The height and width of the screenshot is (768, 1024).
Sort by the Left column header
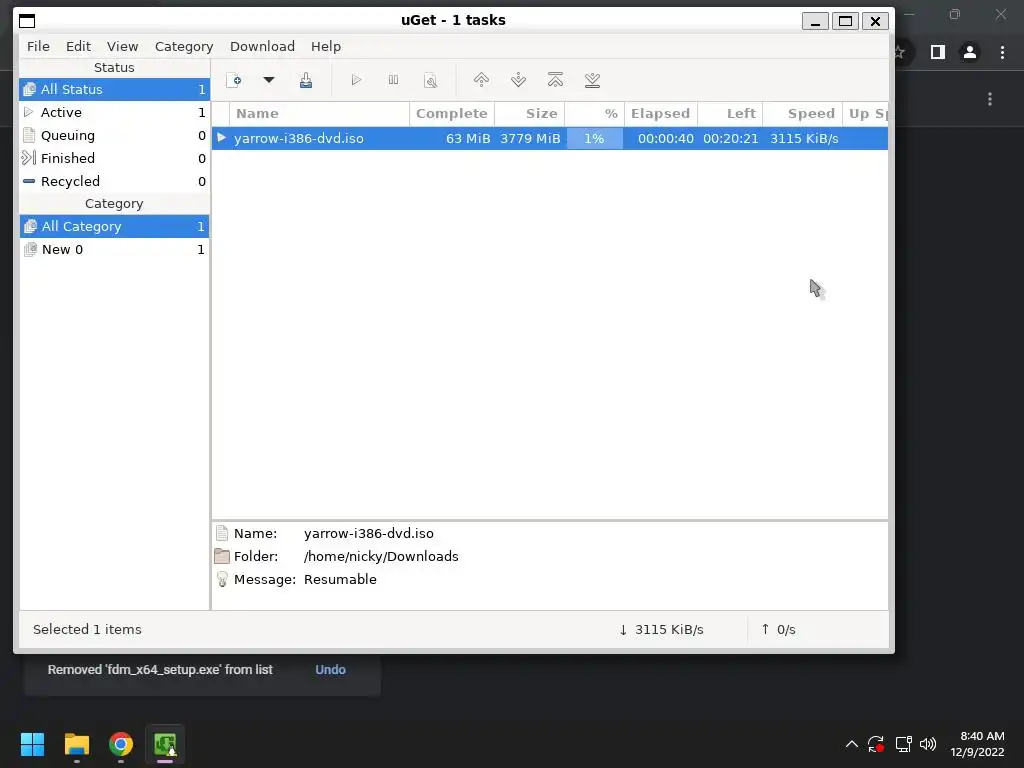[x=730, y=114]
